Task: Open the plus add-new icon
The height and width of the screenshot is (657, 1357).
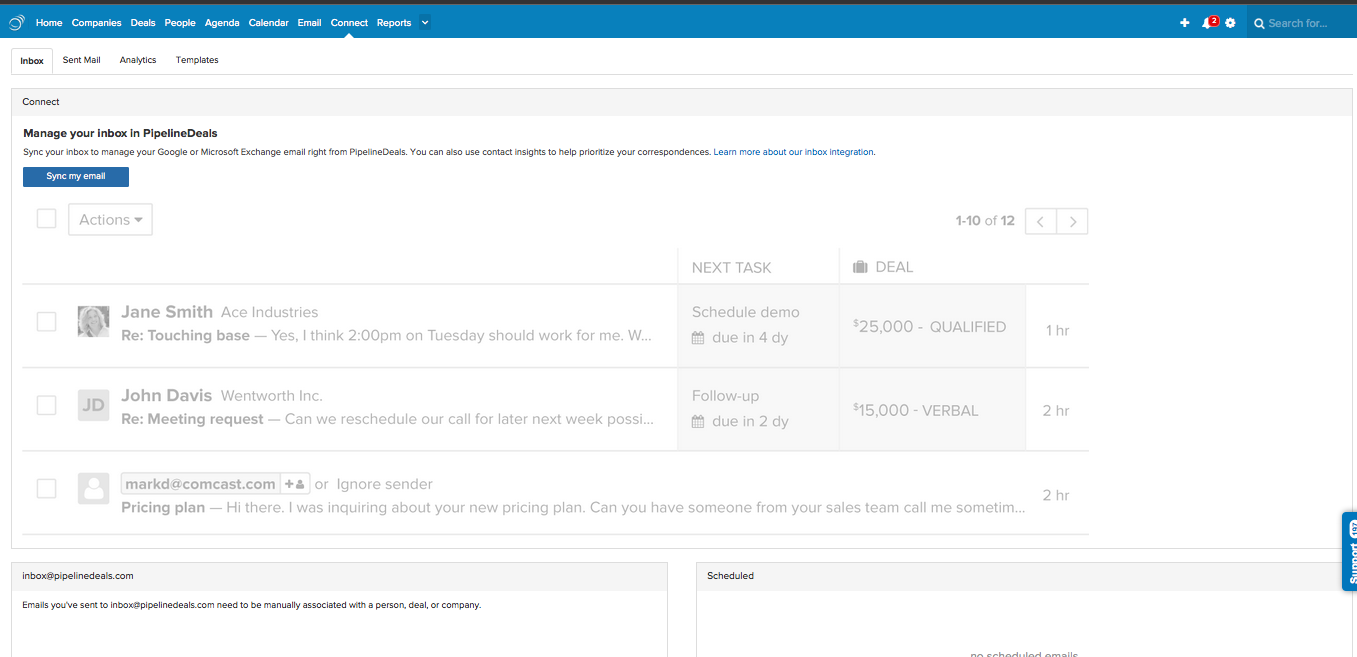Action: 1185,23
